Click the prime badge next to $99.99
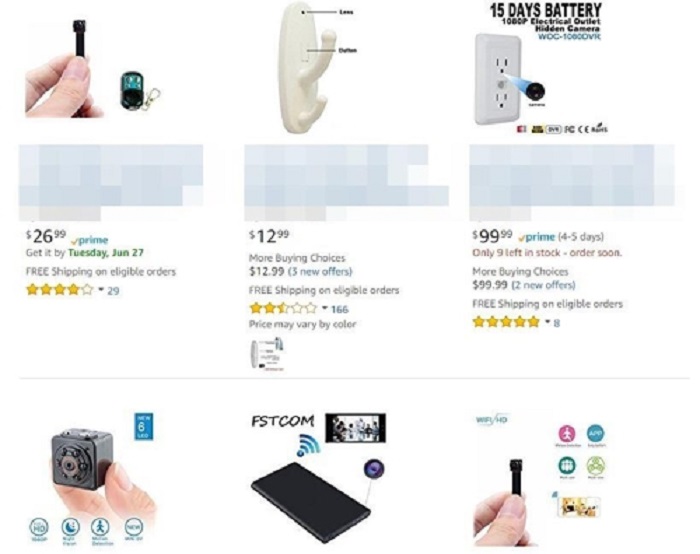The image size is (700, 554). click(x=538, y=237)
